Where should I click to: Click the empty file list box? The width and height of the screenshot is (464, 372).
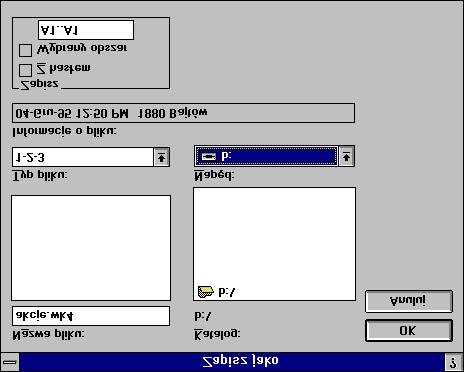click(91, 248)
